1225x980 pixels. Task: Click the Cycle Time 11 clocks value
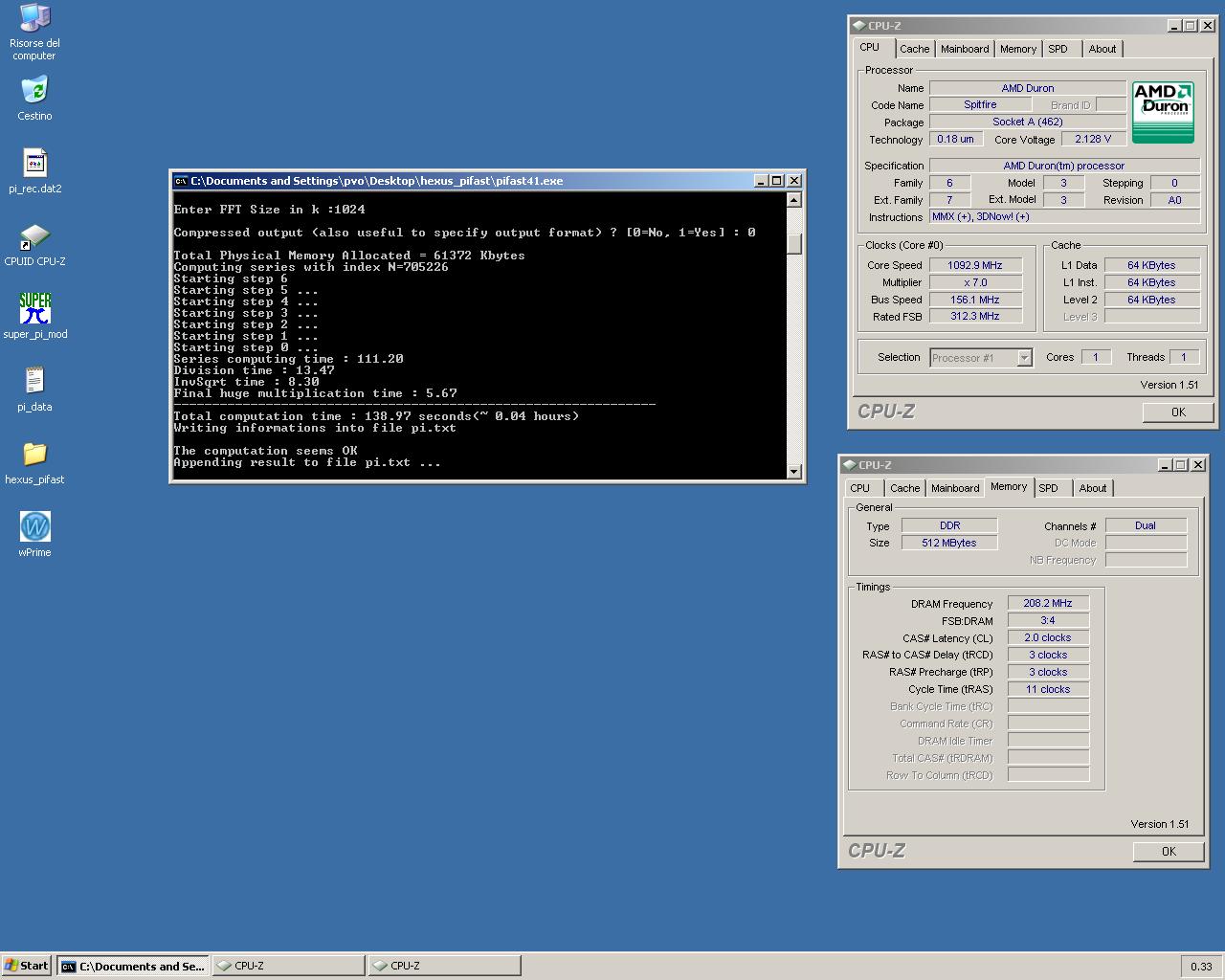click(1048, 689)
